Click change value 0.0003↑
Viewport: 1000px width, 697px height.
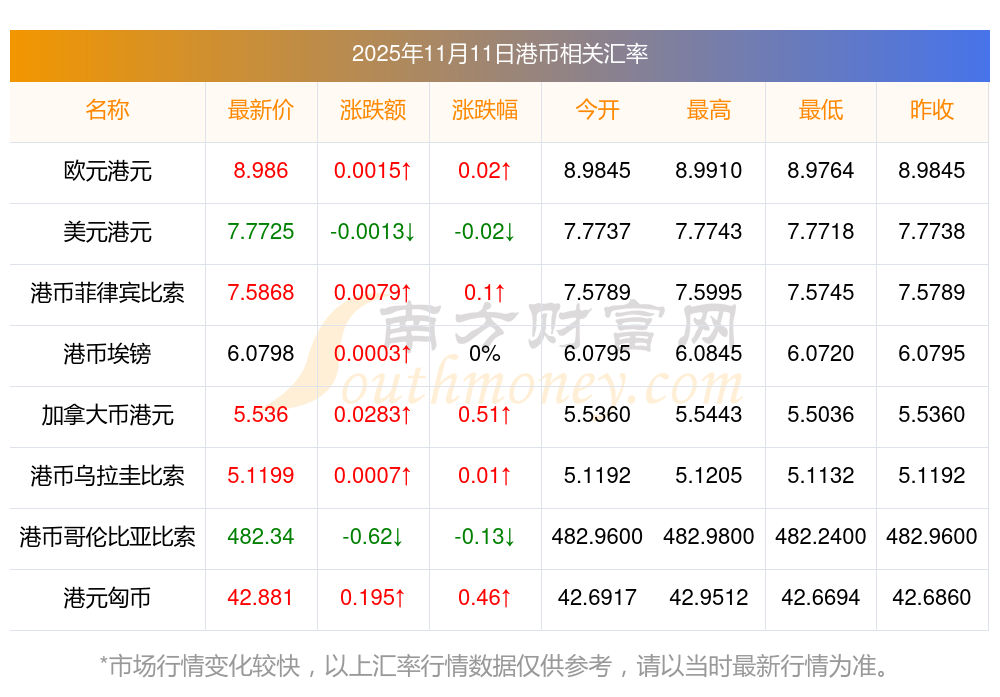373,353
